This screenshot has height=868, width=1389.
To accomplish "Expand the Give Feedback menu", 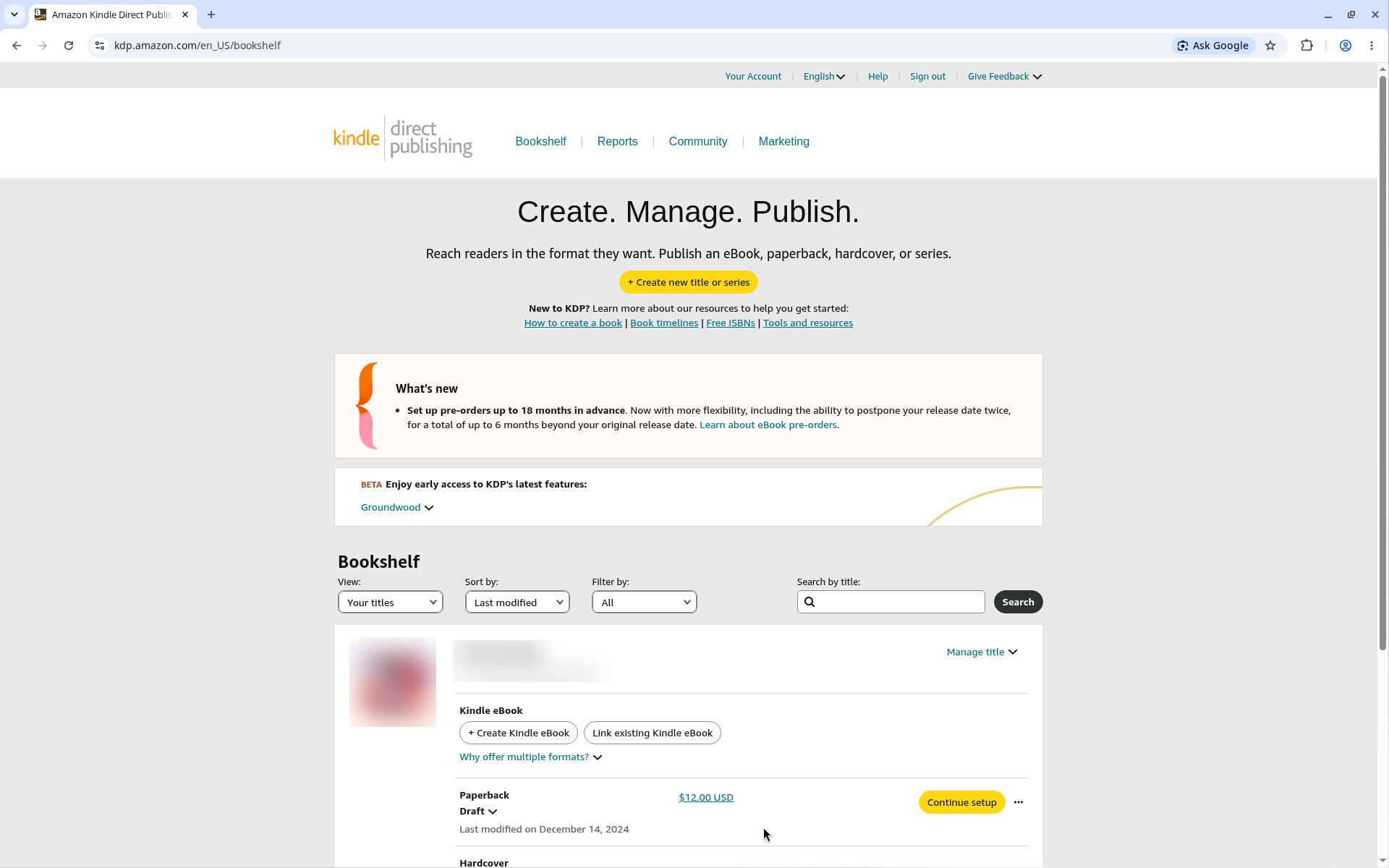I will (x=1005, y=77).
